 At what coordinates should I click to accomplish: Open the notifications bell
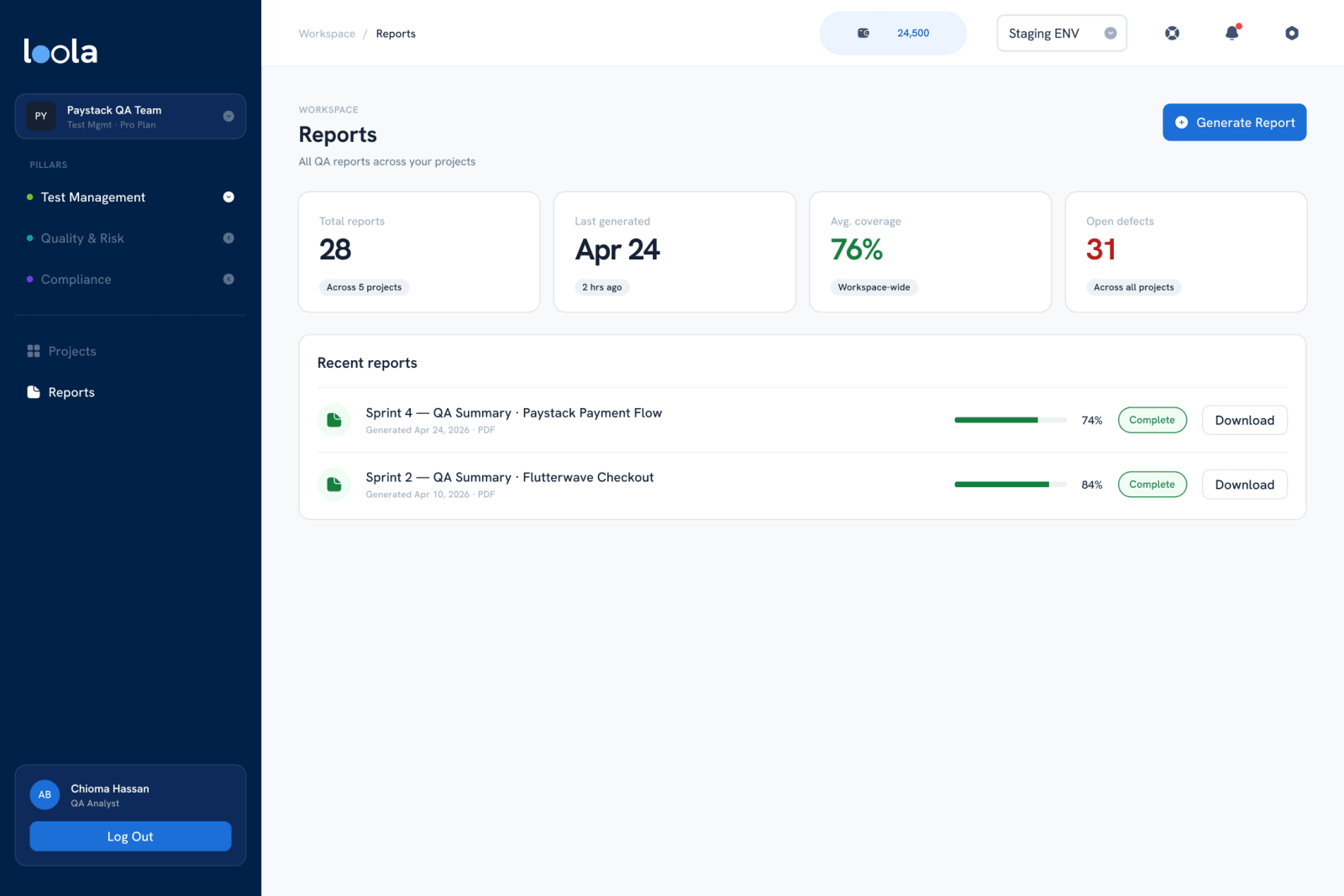pyautogui.click(x=1231, y=33)
